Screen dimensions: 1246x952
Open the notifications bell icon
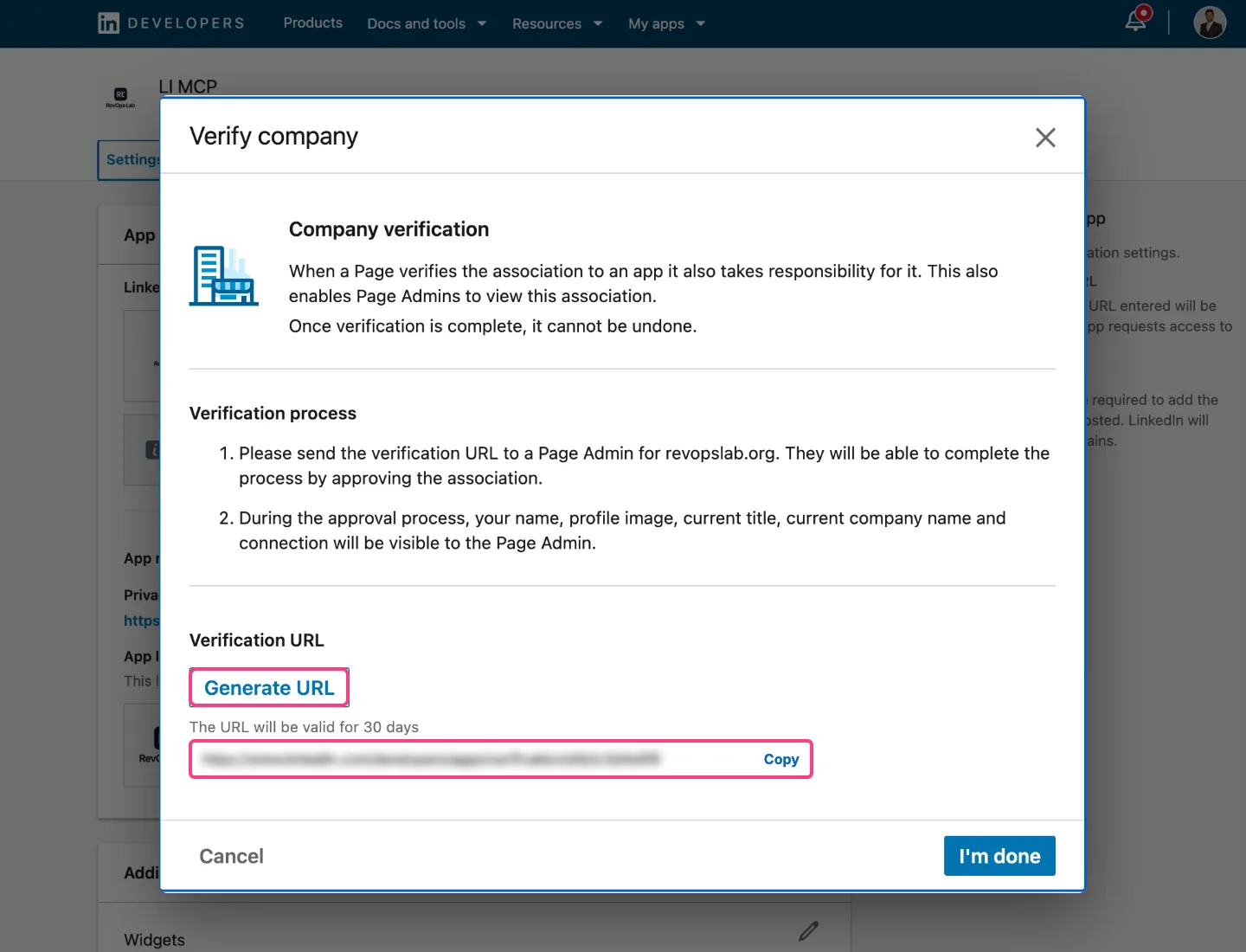click(1137, 20)
